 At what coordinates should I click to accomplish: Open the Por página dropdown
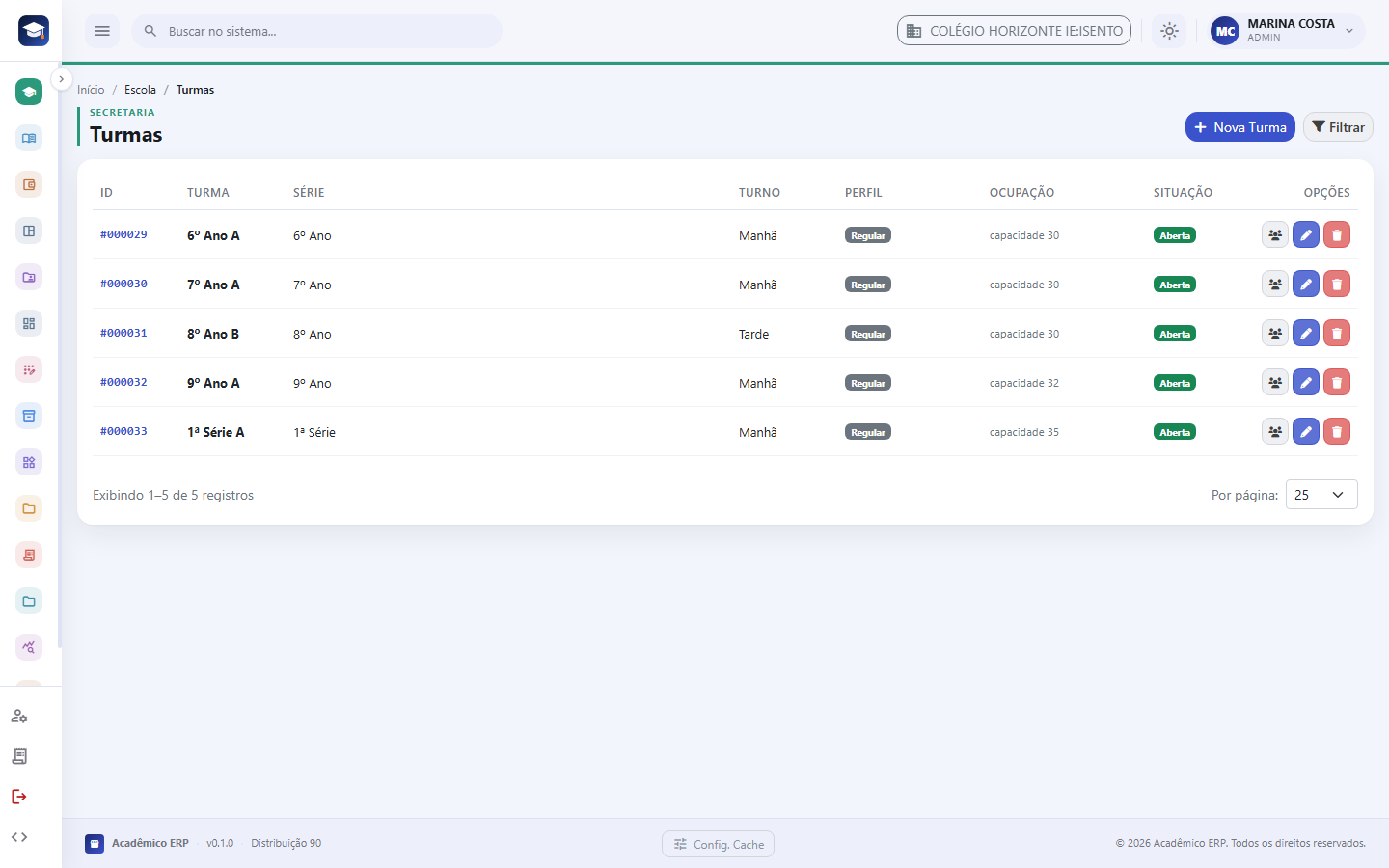[x=1321, y=495]
